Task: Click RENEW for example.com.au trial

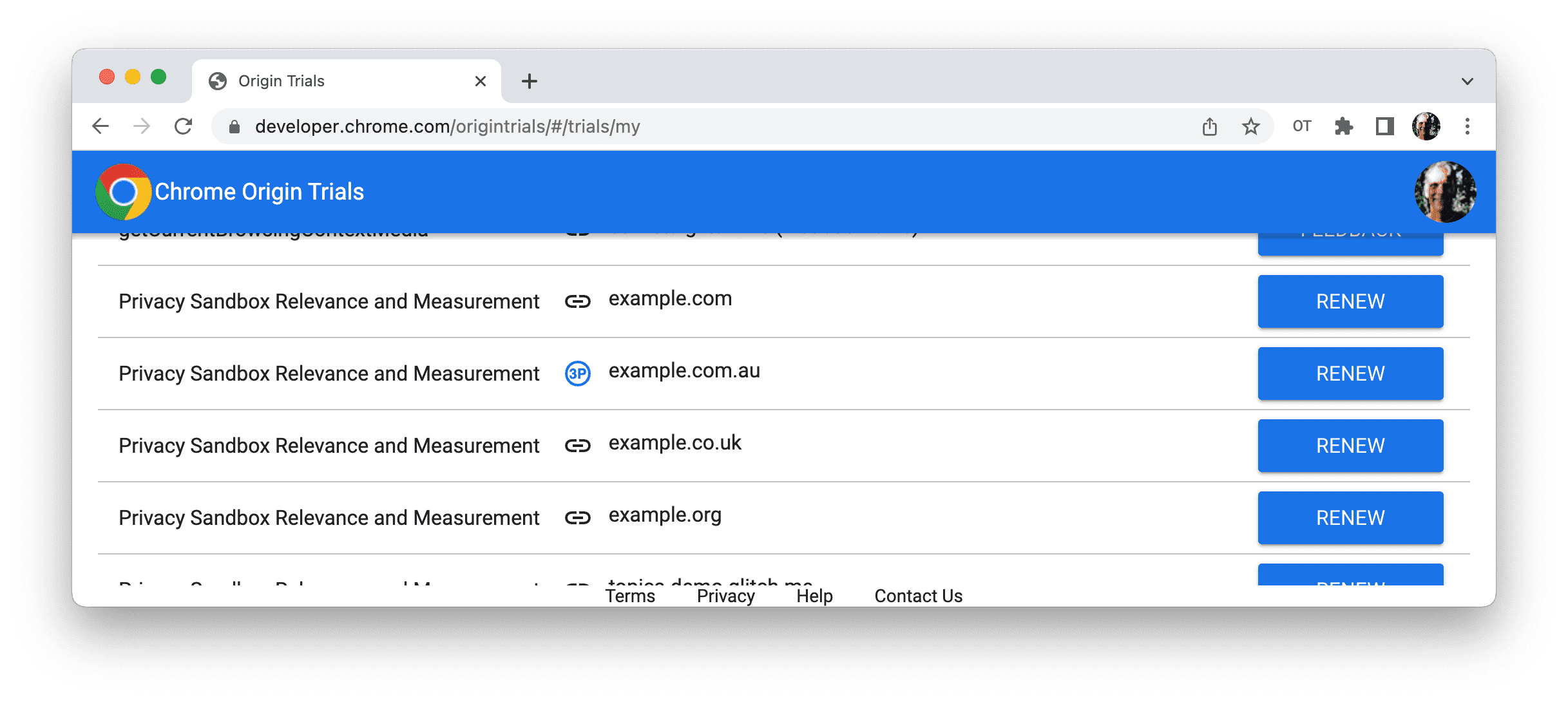Action: (x=1349, y=373)
